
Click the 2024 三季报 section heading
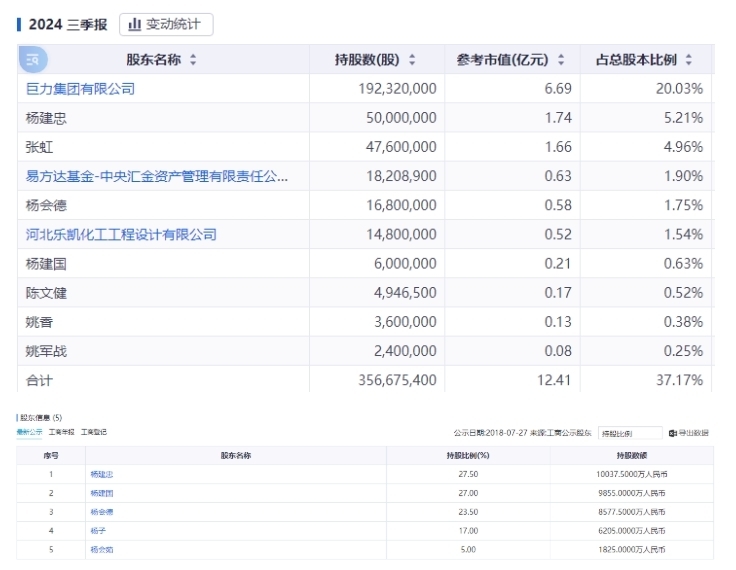point(68,24)
